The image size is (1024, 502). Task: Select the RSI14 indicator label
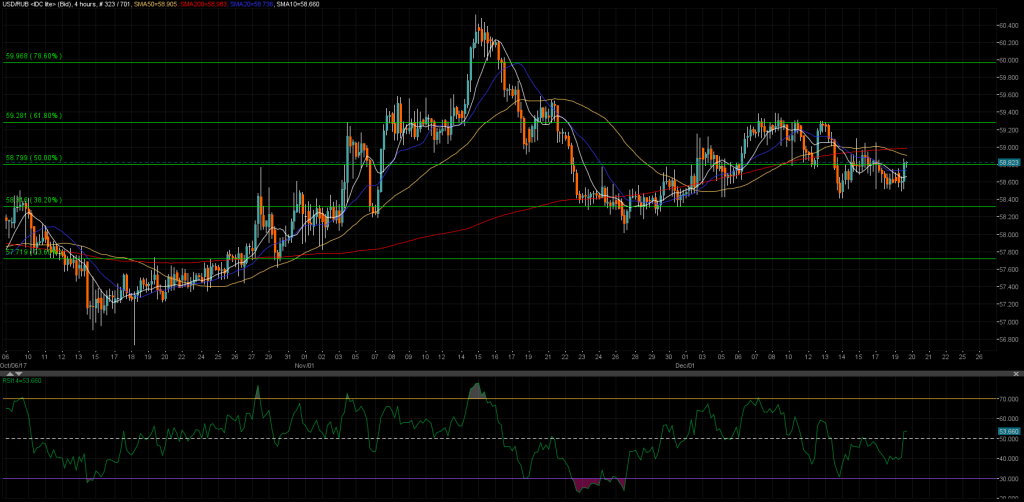coord(21,380)
